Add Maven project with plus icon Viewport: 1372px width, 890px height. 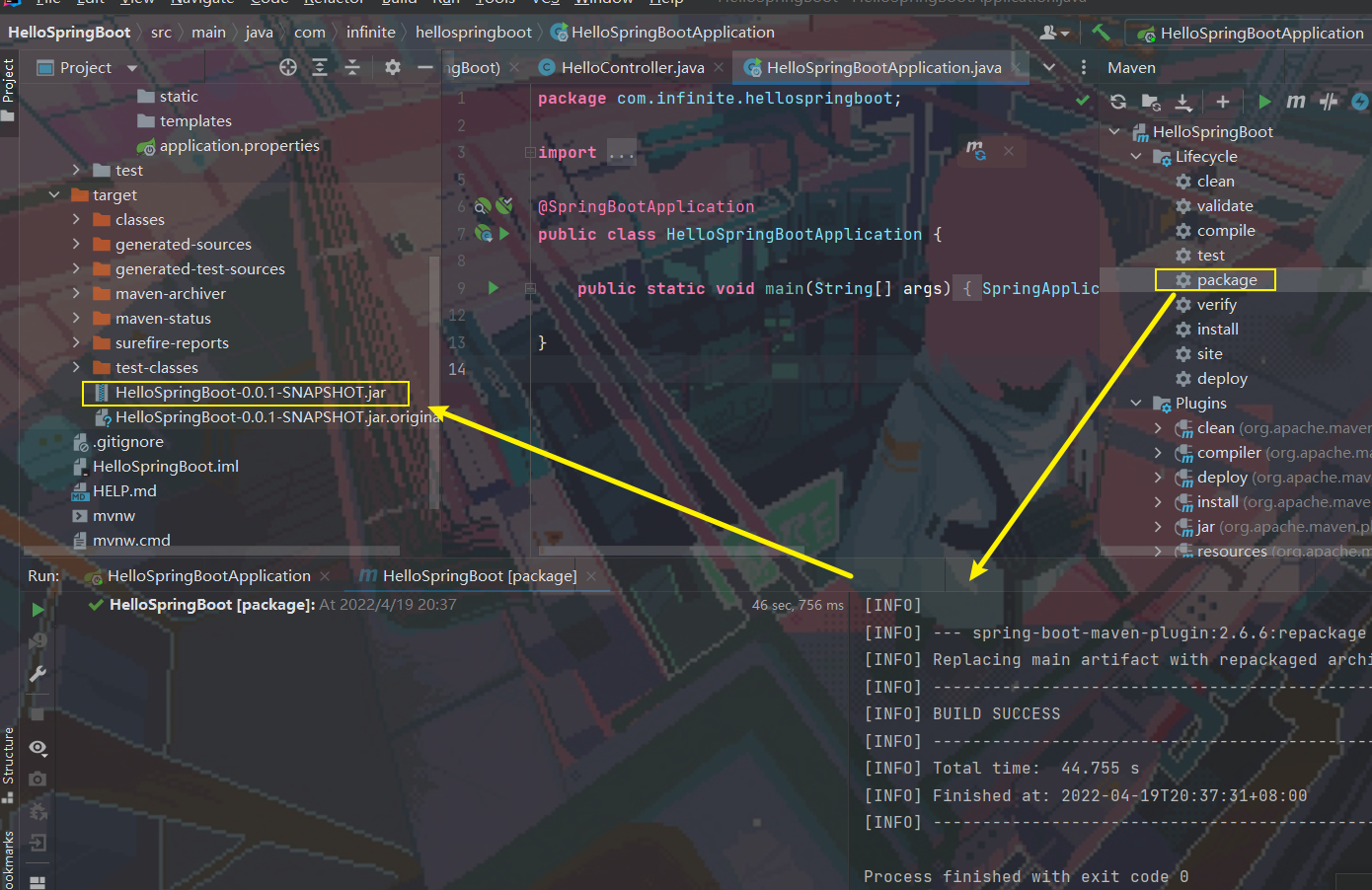click(1223, 102)
